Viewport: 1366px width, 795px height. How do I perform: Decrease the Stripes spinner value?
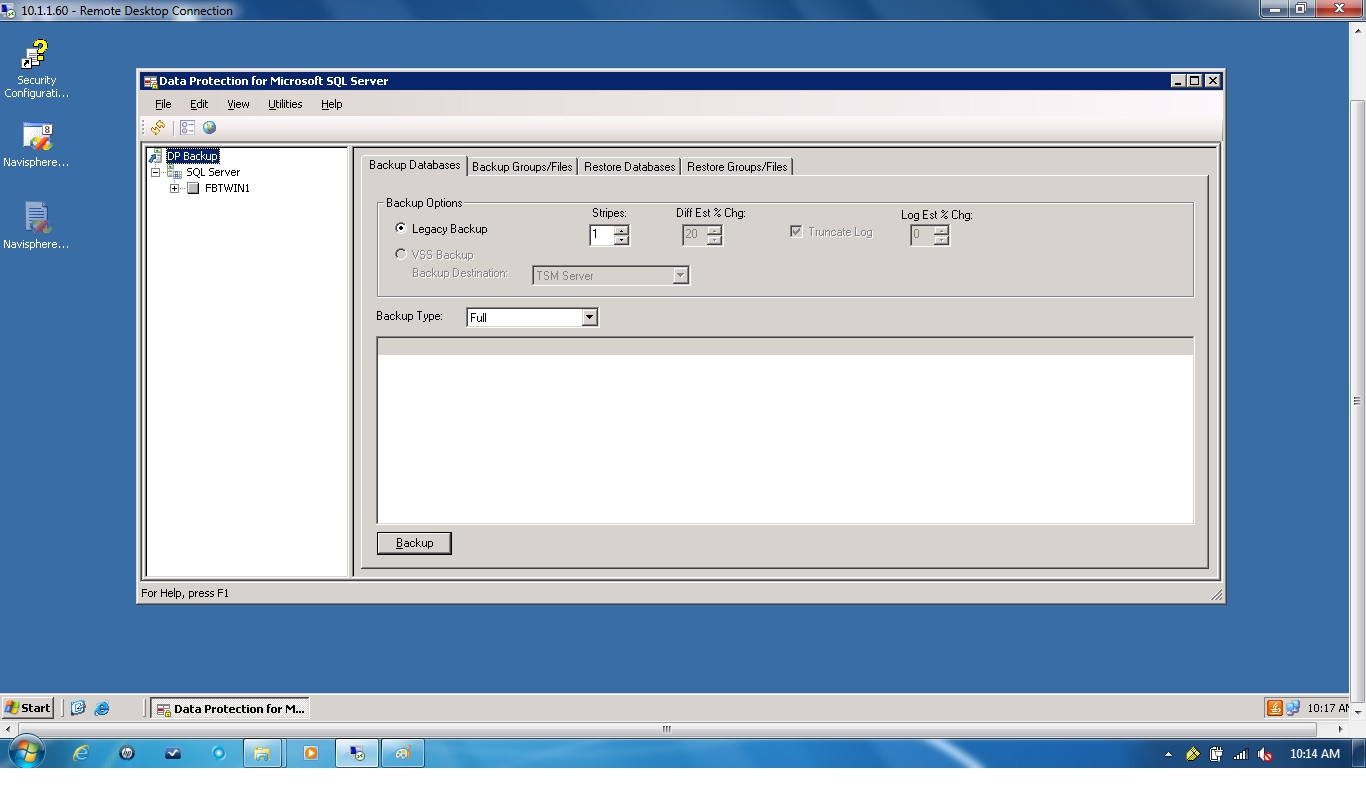click(621, 240)
